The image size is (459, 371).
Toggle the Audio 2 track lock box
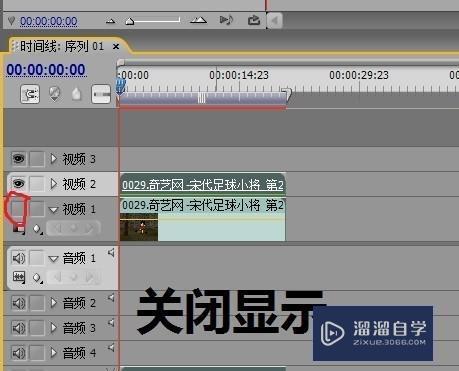tap(37, 303)
